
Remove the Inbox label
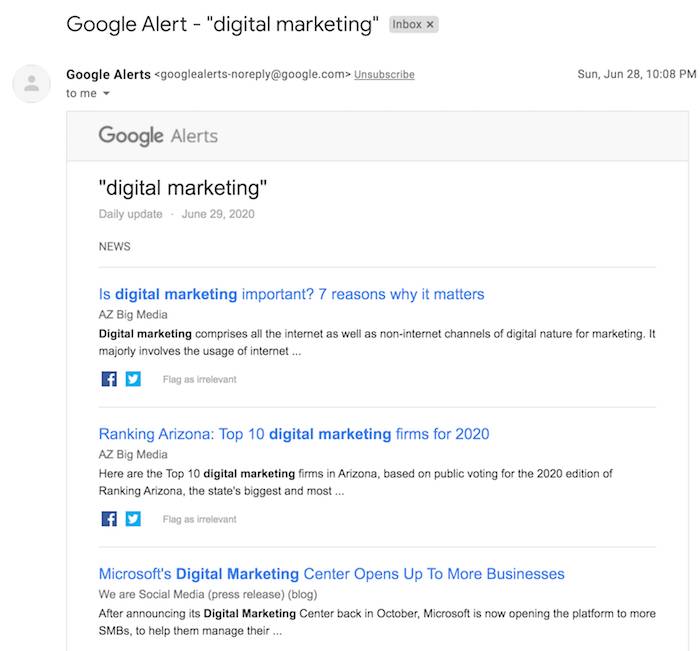pos(430,25)
